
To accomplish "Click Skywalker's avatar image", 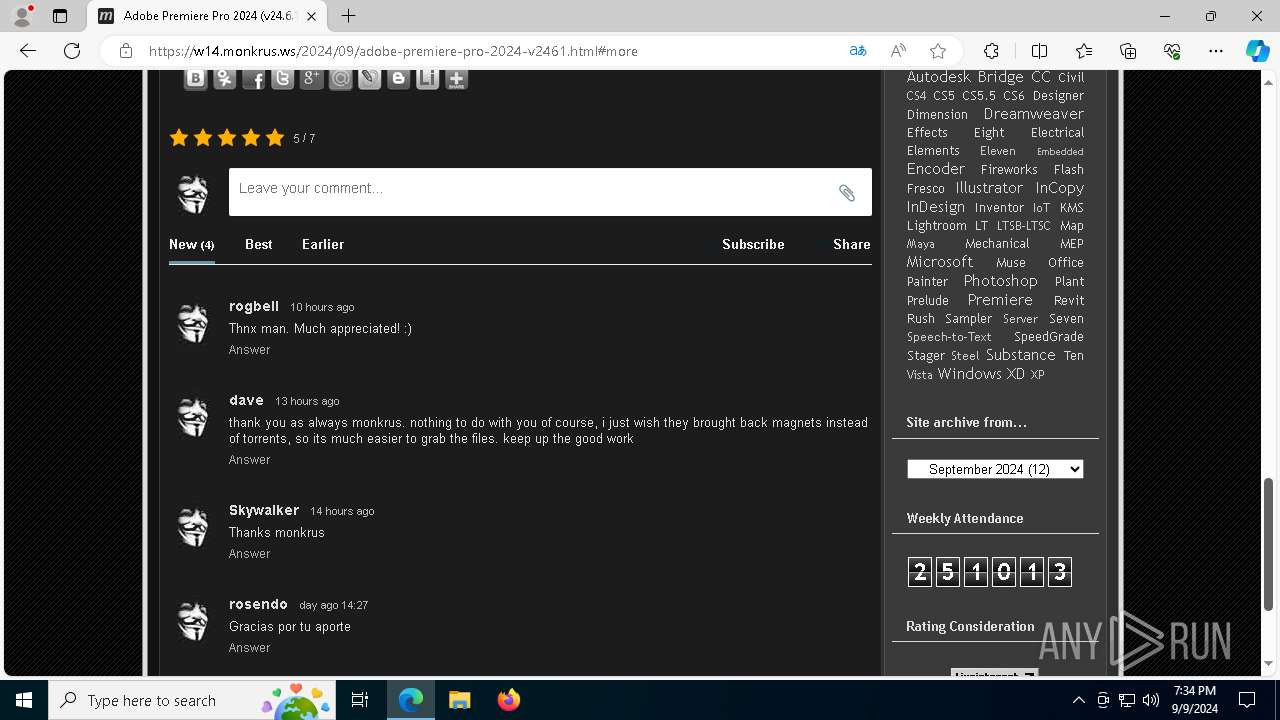I will click(193, 526).
